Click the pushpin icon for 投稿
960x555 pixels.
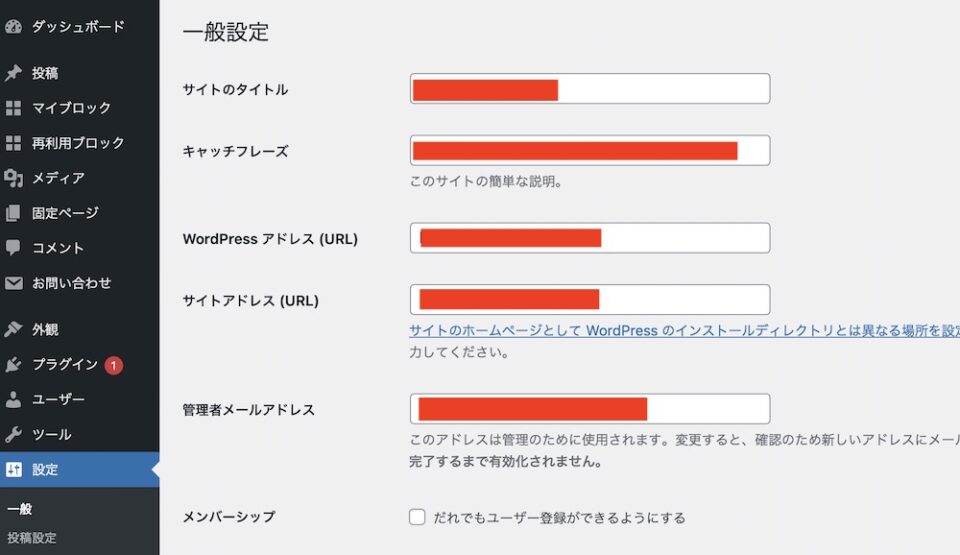click(13, 73)
